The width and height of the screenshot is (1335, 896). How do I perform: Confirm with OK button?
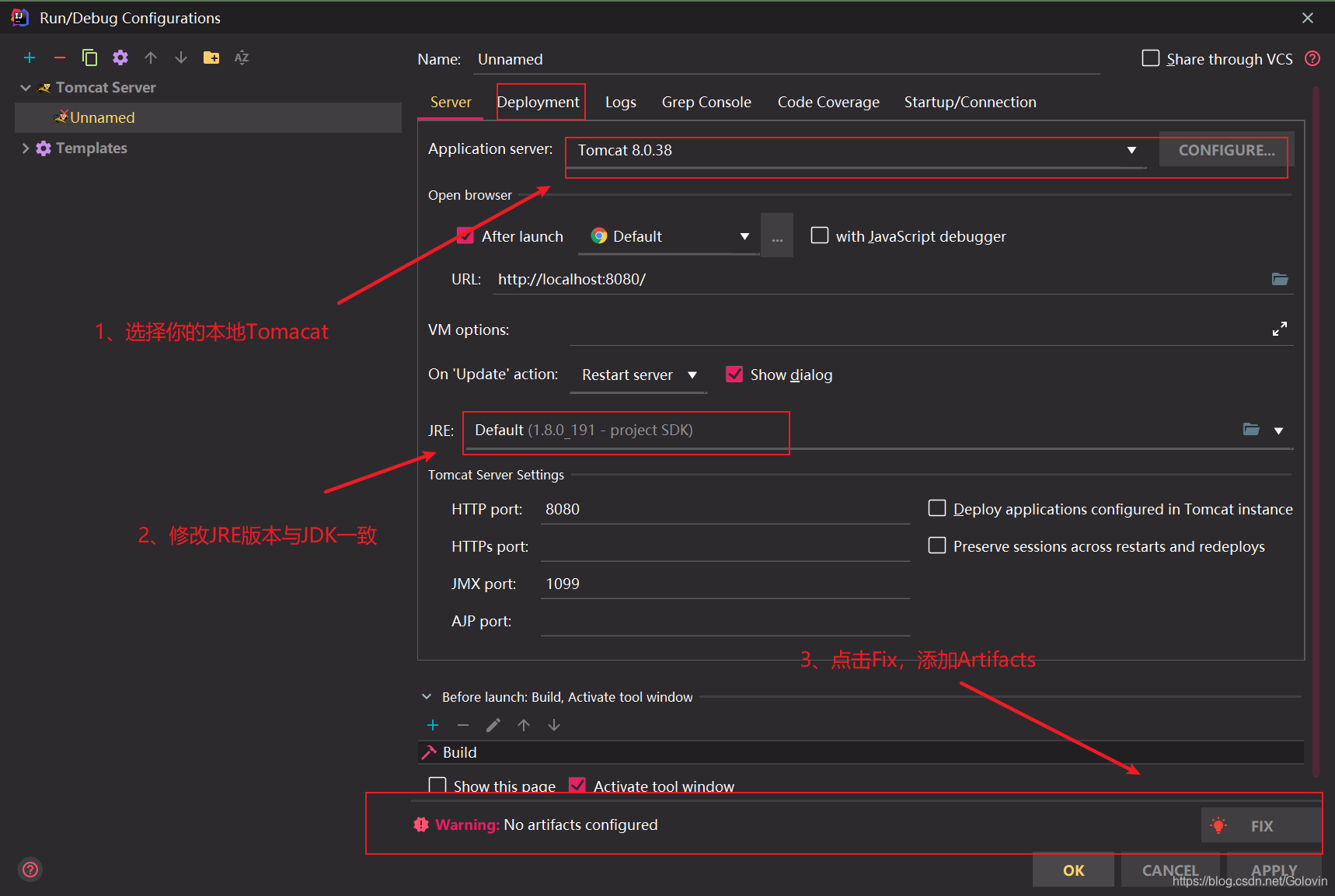1073,870
